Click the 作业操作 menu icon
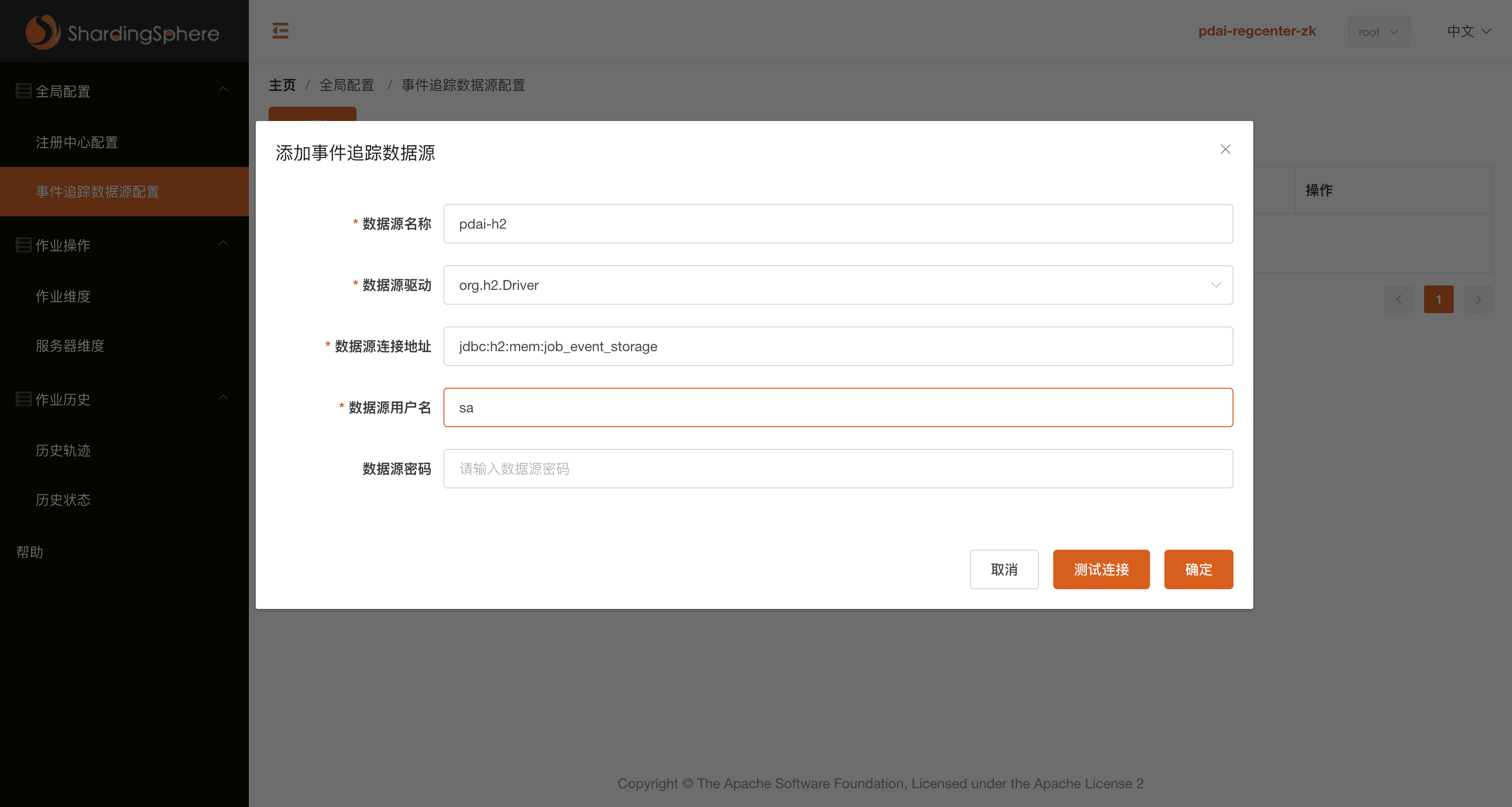Image resolution: width=1512 pixels, height=807 pixels. (x=24, y=245)
